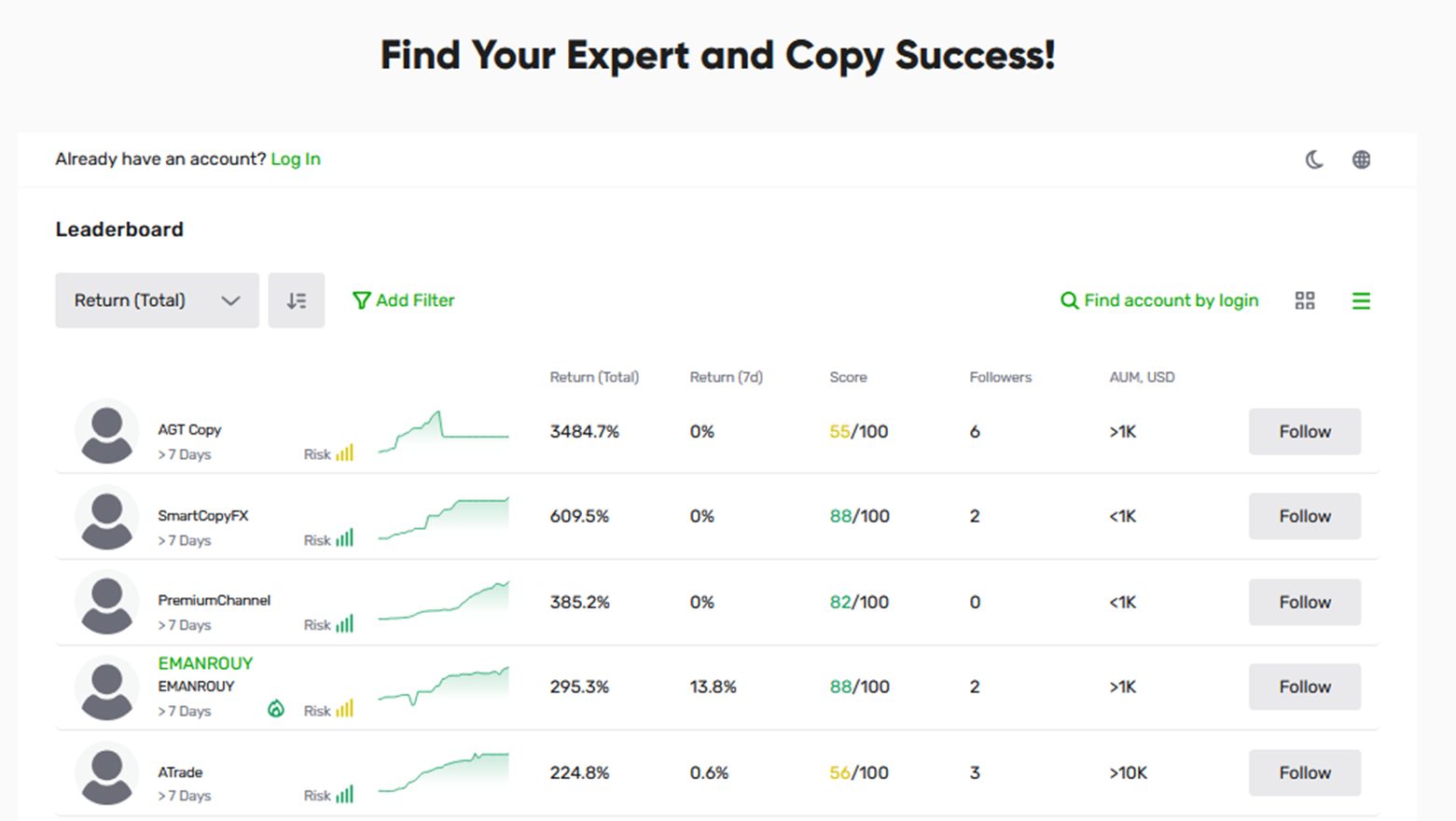The height and width of the screenshot is (821, 1456).
Task: Click the risk bars icon for AGT Copy
Action: tap(345, 453)
